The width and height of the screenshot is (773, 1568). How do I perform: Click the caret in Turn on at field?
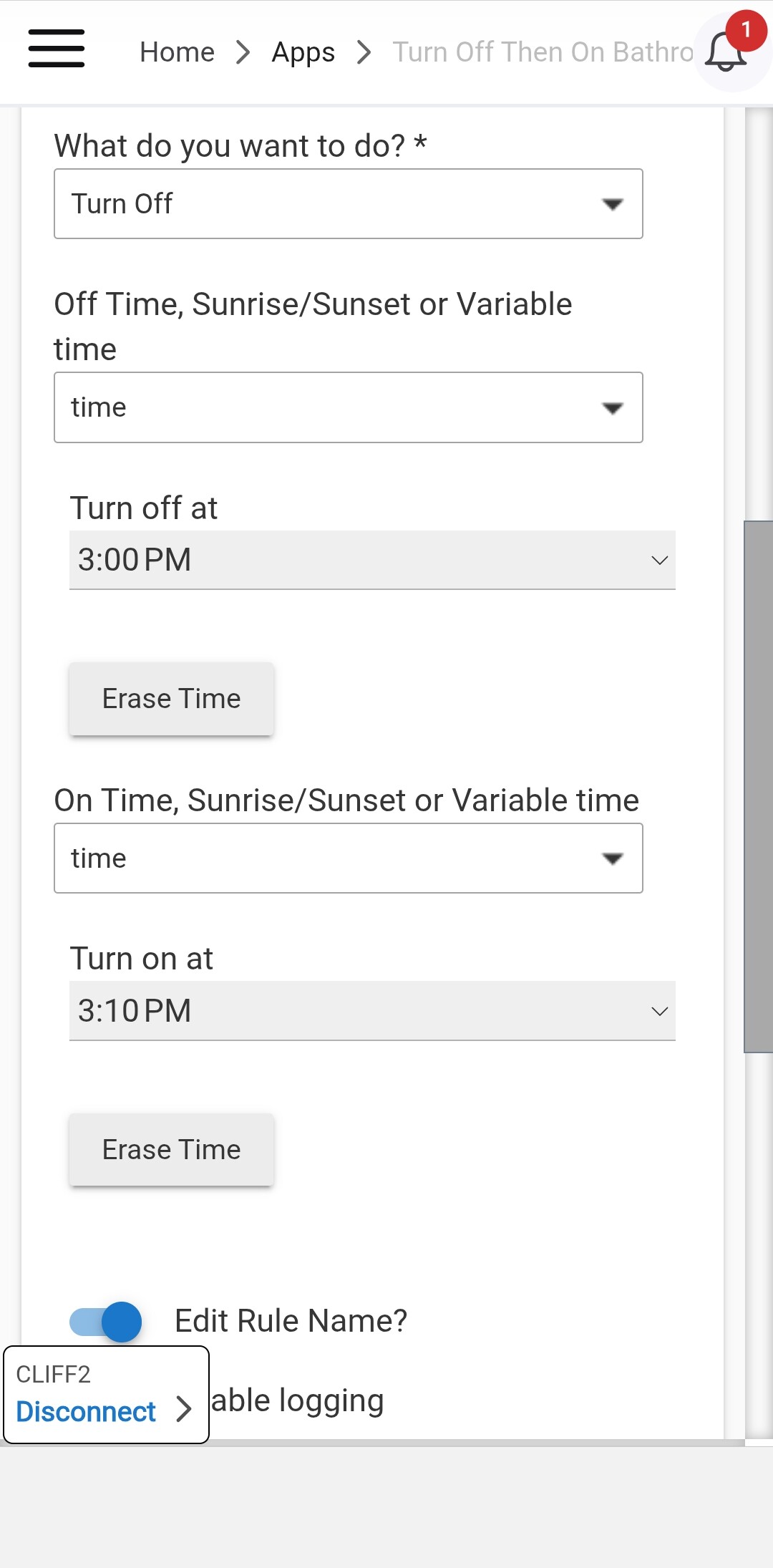(x=659, y=1011)
